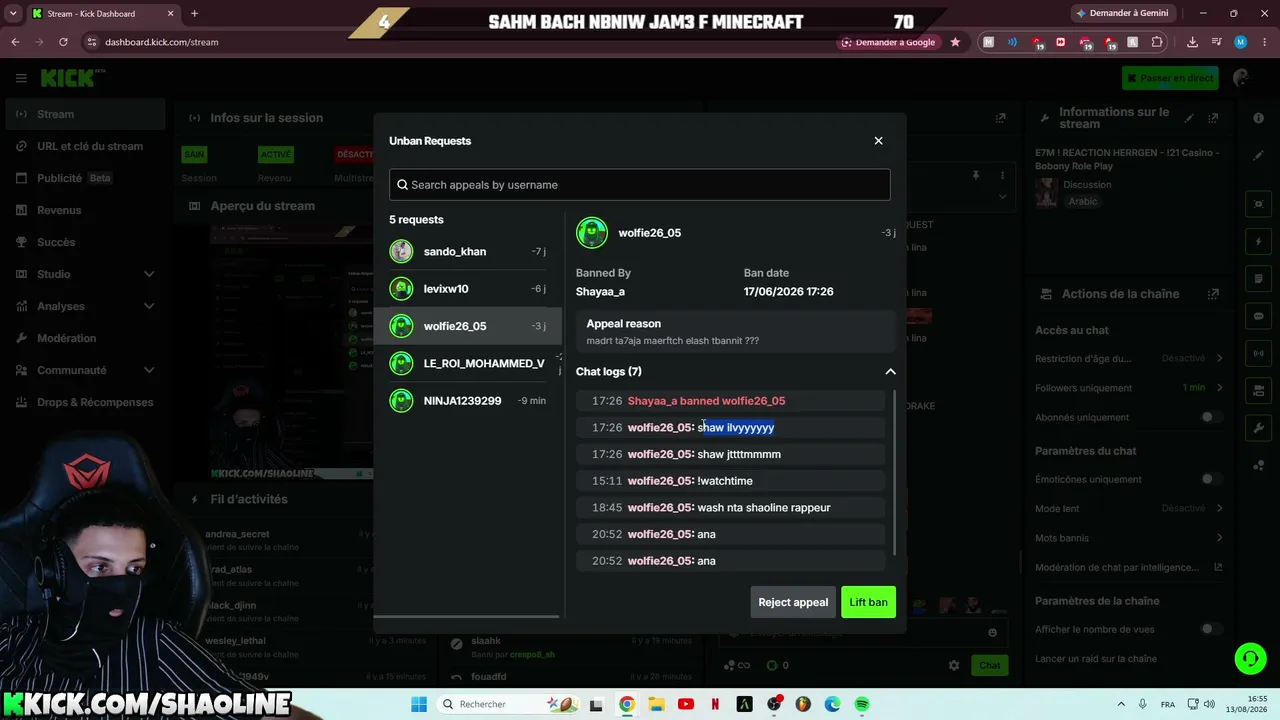Open Netflix from the taskbar
This screenshot has height=720, width=1280.
[715, 704]
